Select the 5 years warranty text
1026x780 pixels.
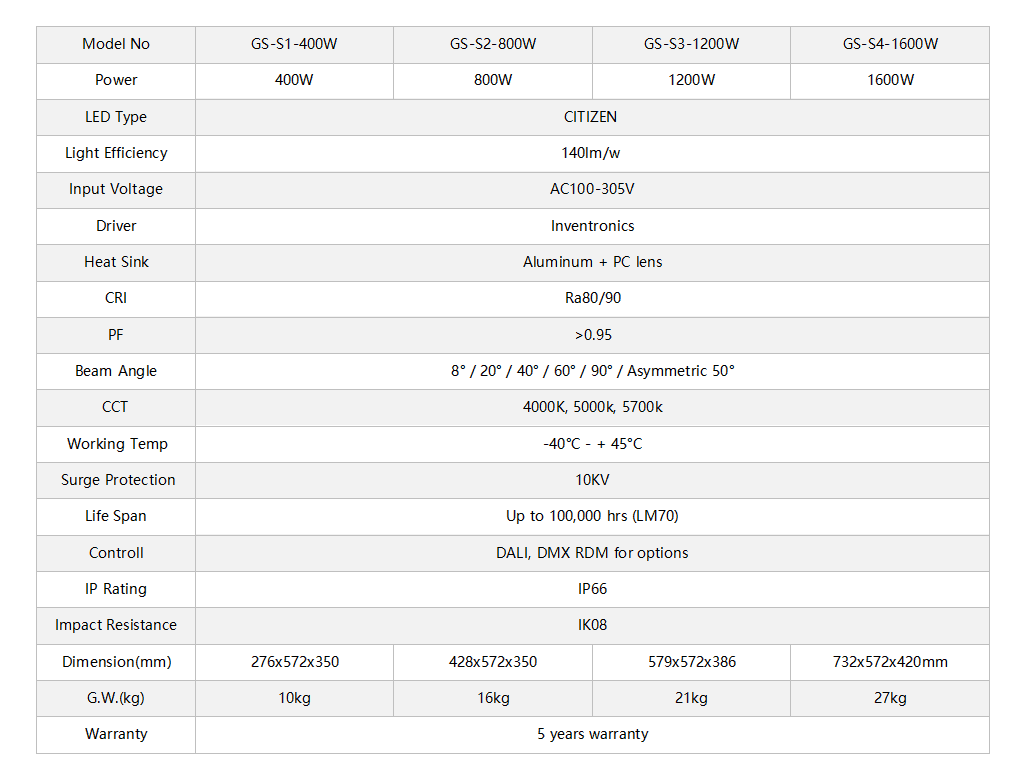coord(592,734)
